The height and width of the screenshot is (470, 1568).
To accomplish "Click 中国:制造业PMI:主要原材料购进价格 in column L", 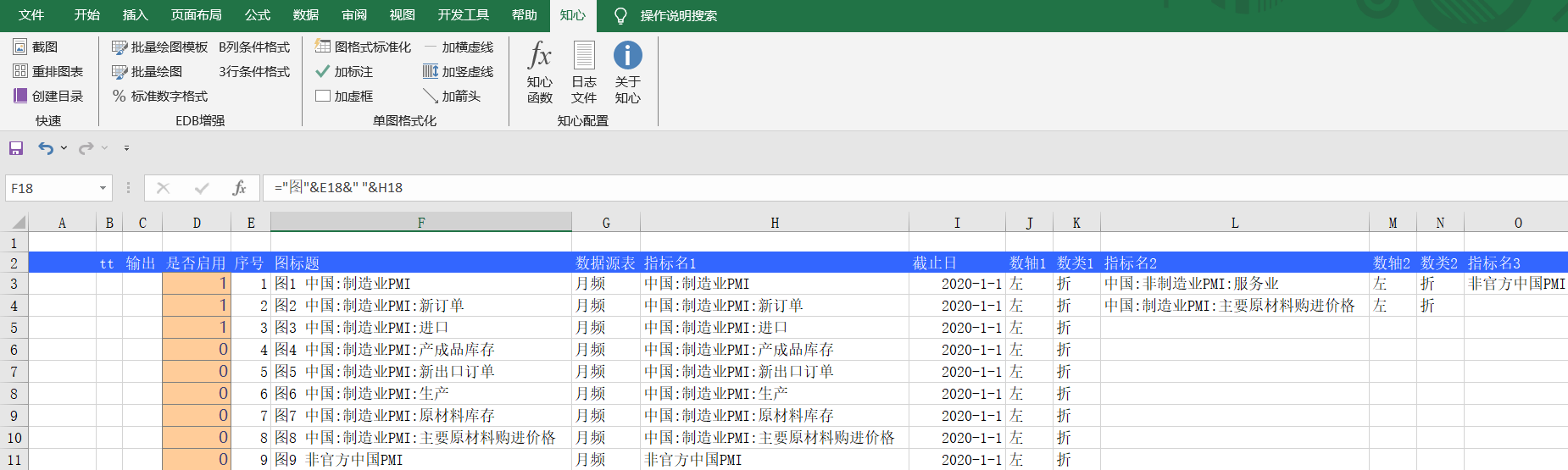I will tap(1235, 306).
